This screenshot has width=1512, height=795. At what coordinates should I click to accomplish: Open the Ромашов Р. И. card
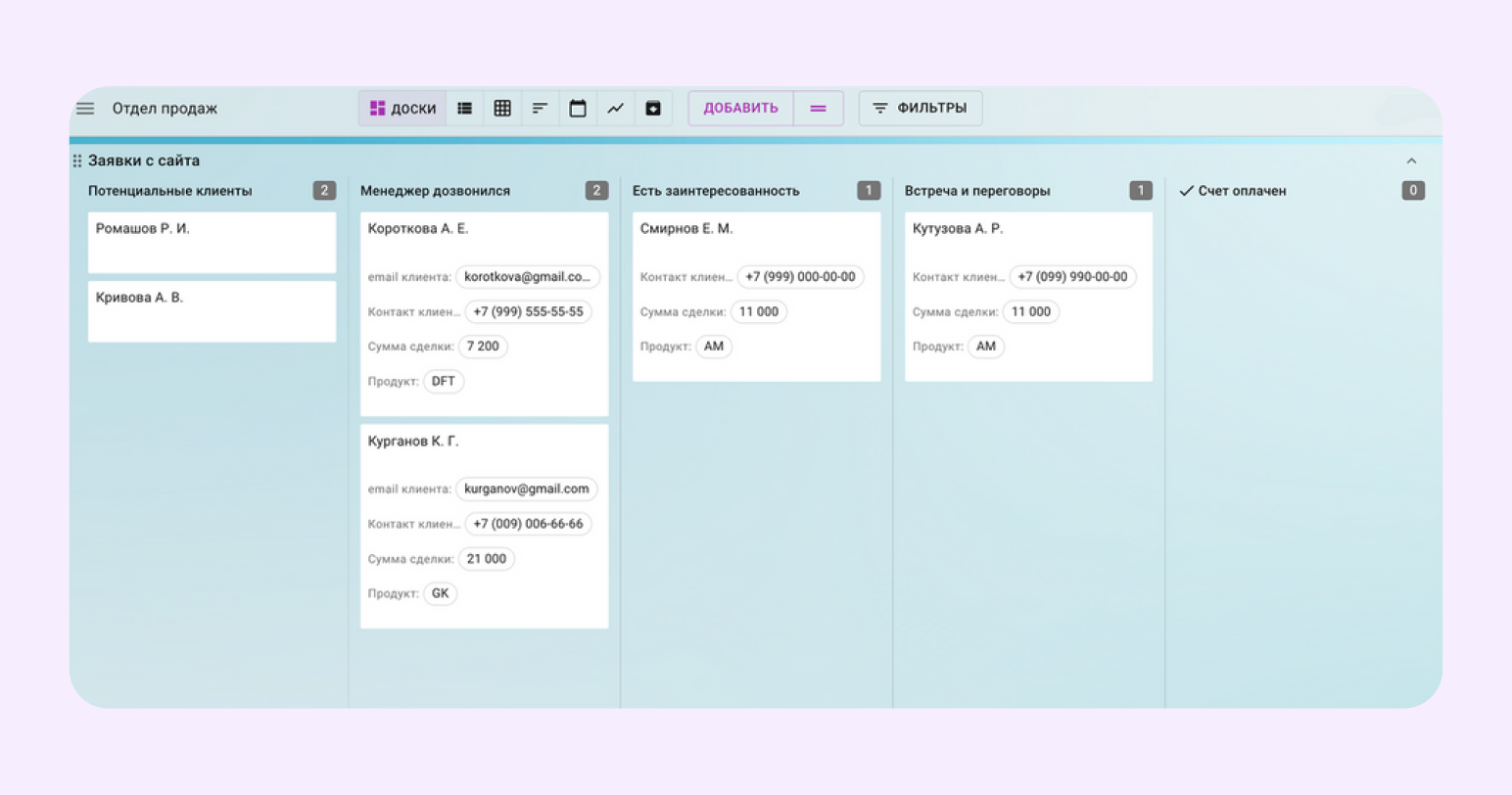tap(212, 242)
